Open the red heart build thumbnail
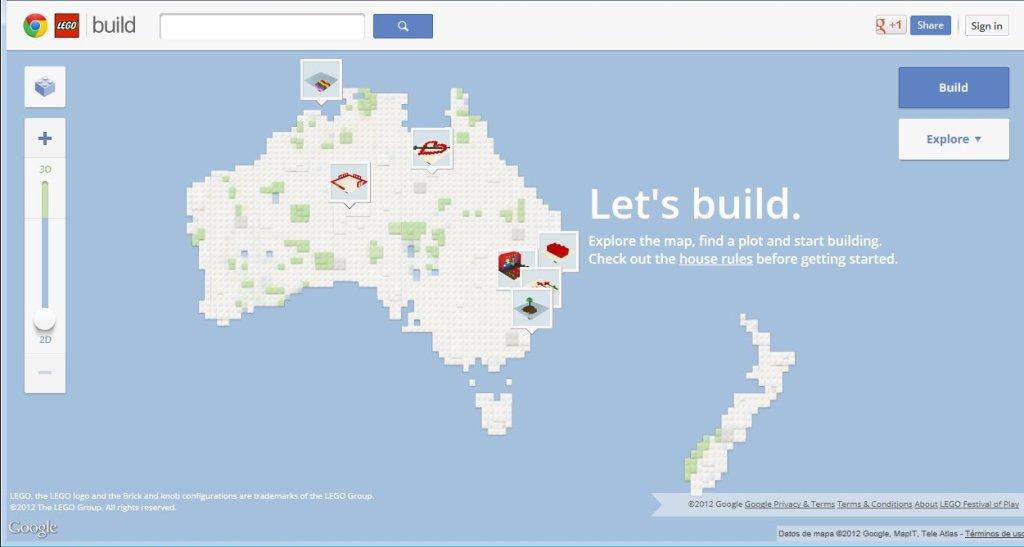 tap(432, 148)
